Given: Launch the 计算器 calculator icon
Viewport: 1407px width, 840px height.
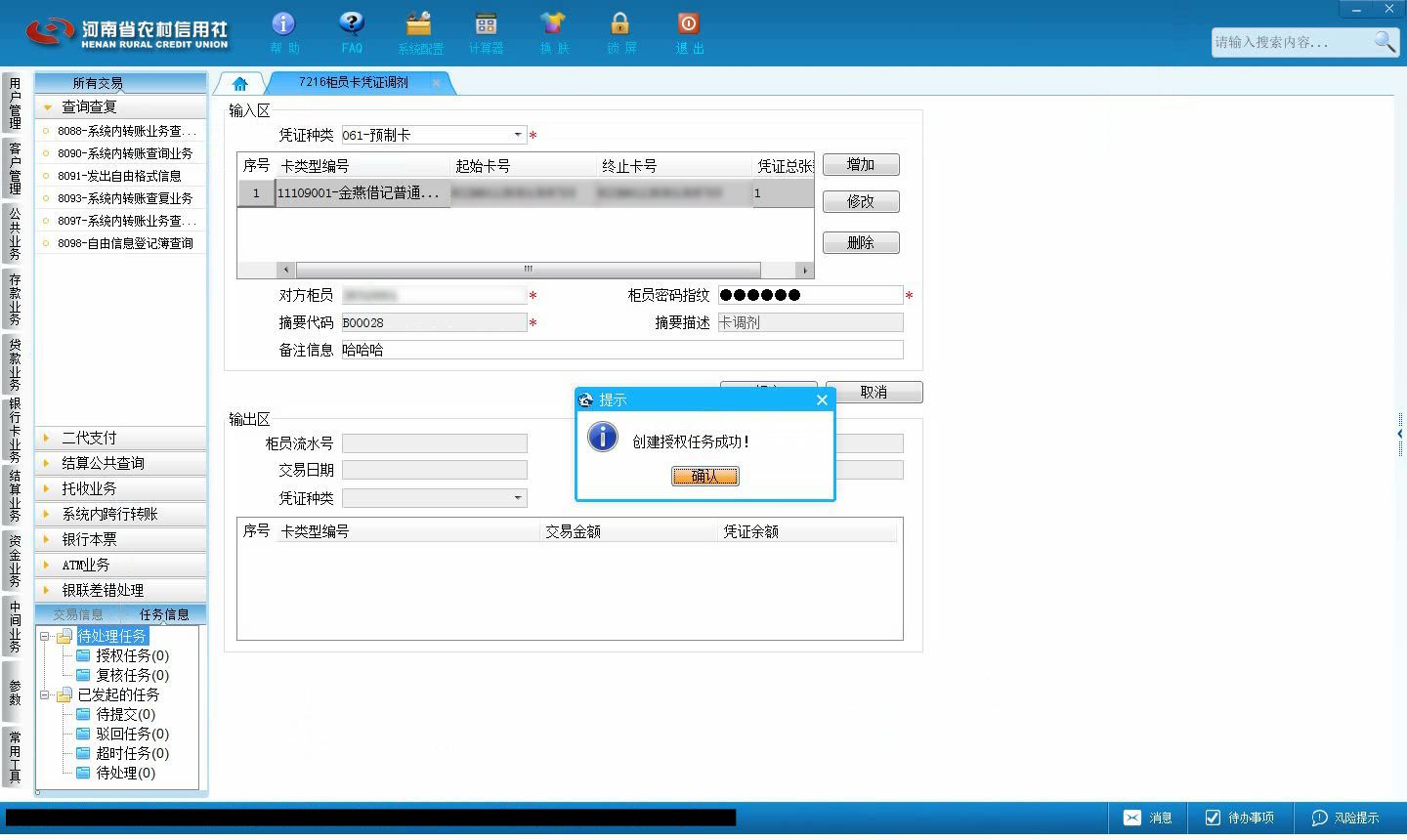Looking at the screenshot, I should tap(486, 32).
